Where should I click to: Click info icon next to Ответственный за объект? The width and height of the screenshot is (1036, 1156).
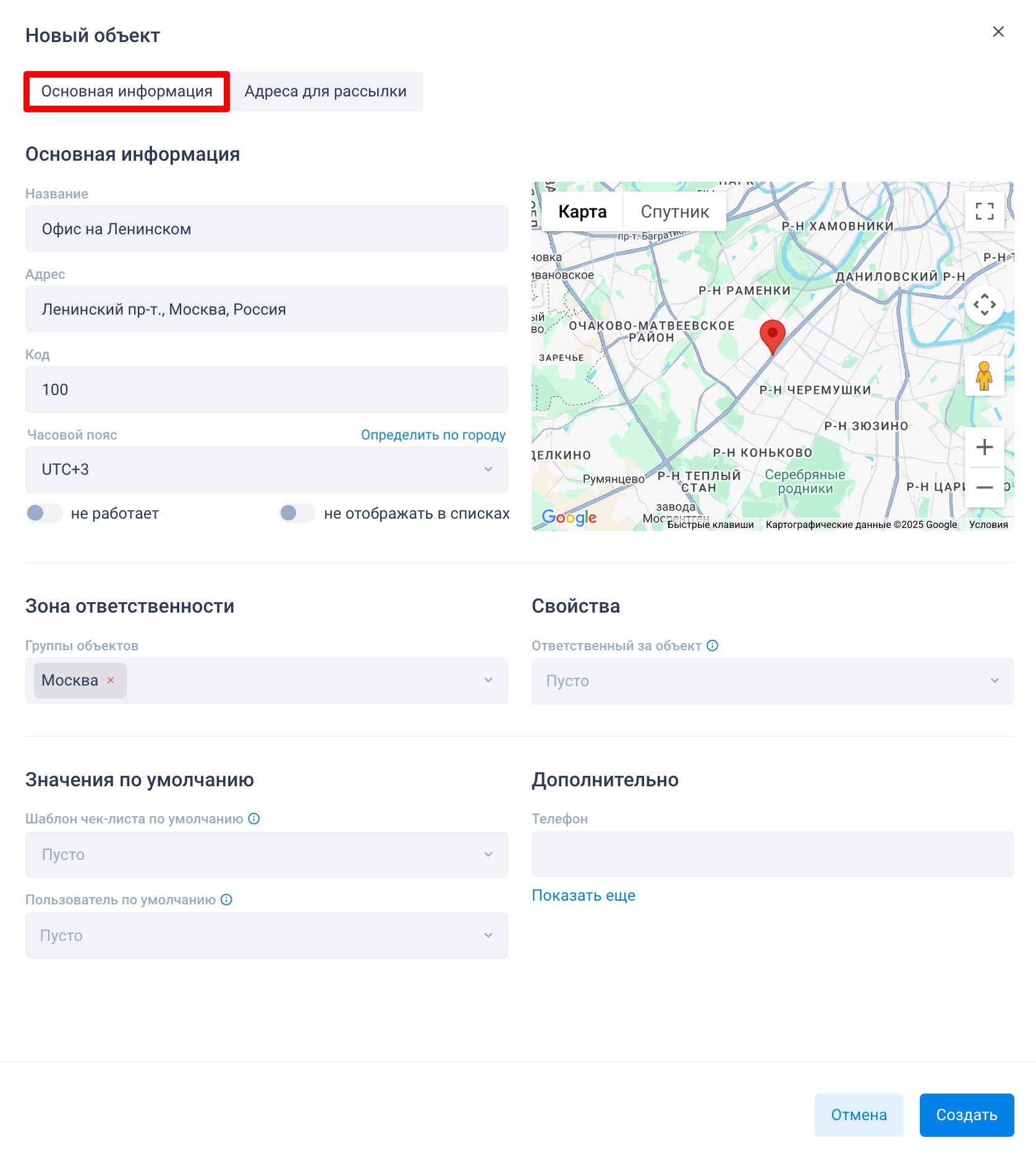[713, 646]
